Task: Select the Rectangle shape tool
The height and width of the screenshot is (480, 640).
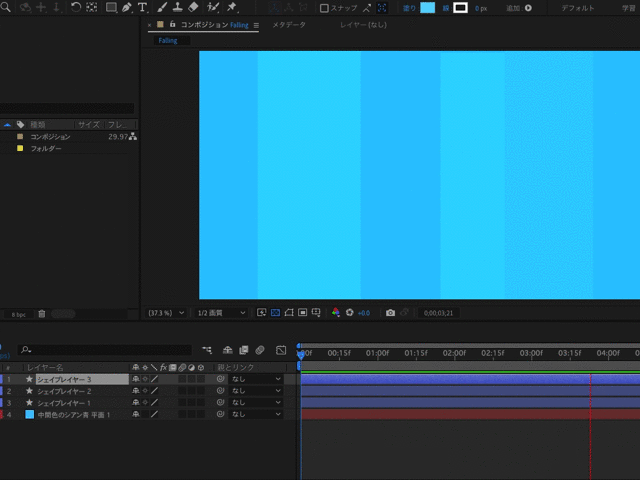Action: pyautogui.click(x=111, y=8)
